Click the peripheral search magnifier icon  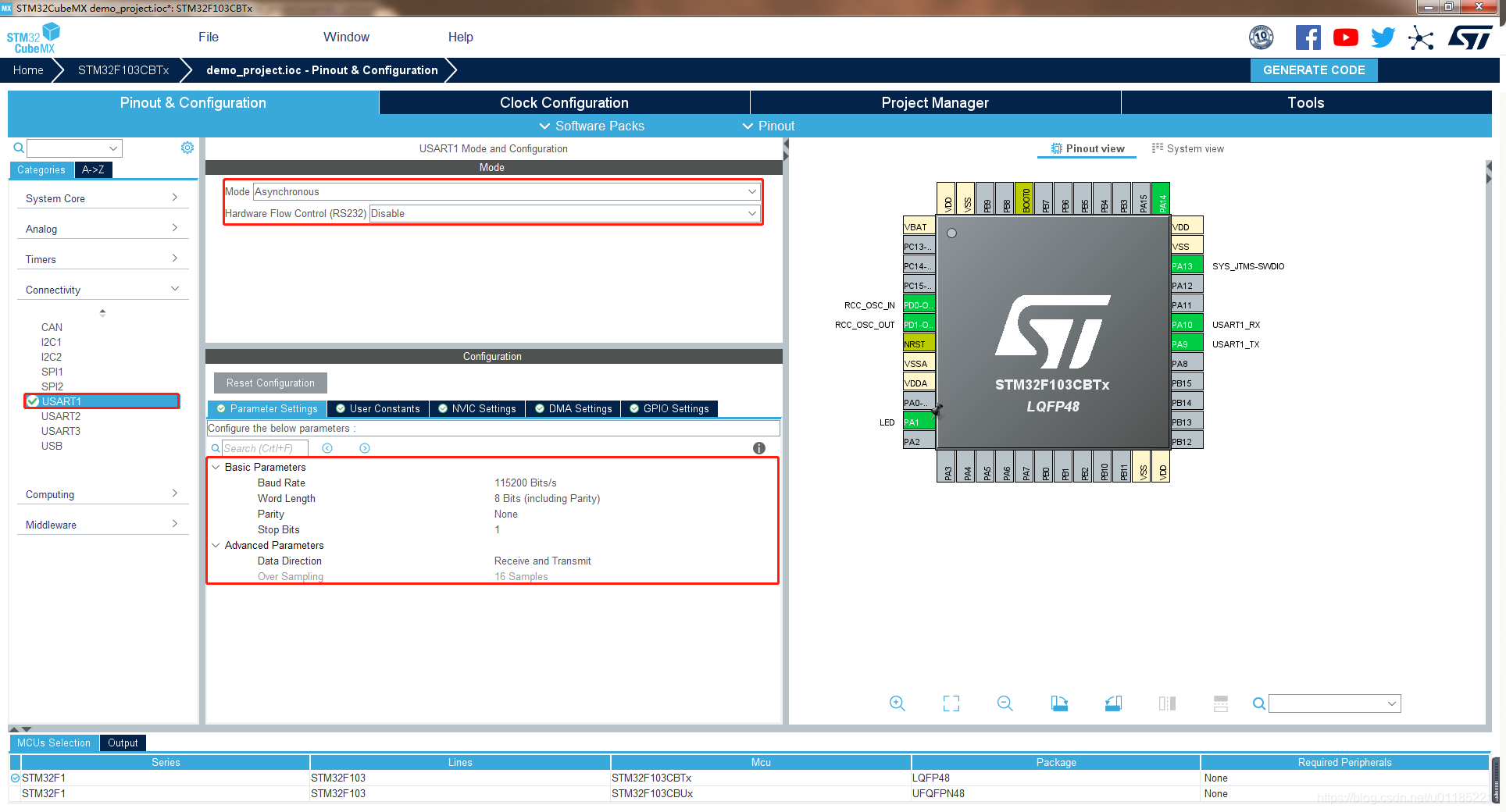[x=19, y=148]
